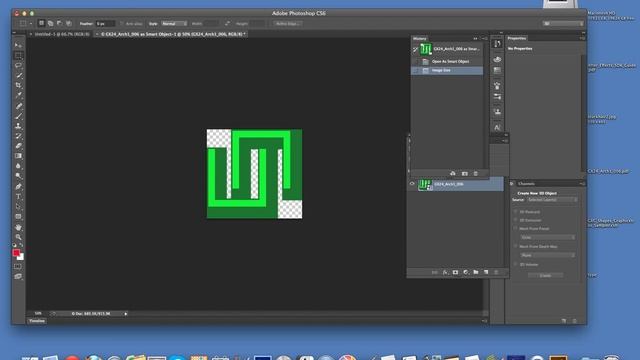Select the Type tool
640x360 pixels.
18,196
